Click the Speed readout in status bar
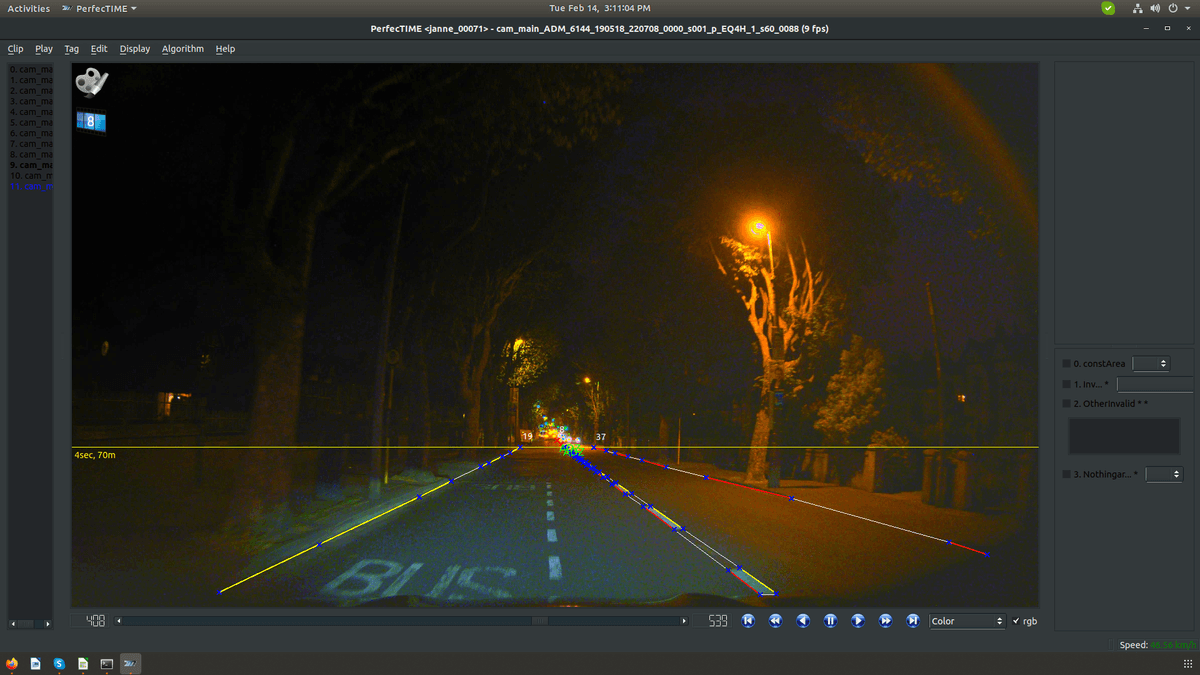The image size is (1200, 675). coord(1157,645)
